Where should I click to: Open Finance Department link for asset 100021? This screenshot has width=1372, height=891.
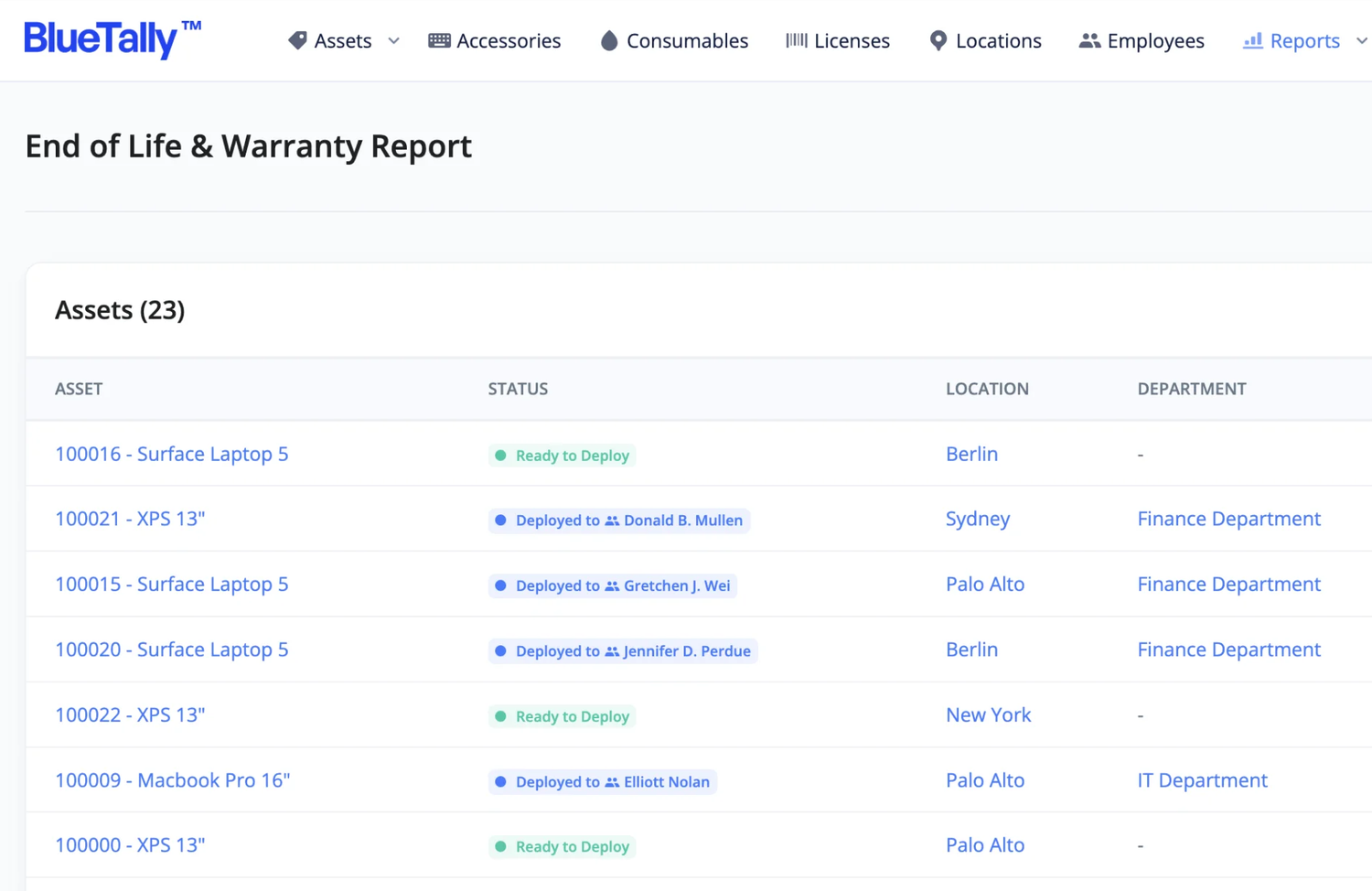pos(1229,519)
